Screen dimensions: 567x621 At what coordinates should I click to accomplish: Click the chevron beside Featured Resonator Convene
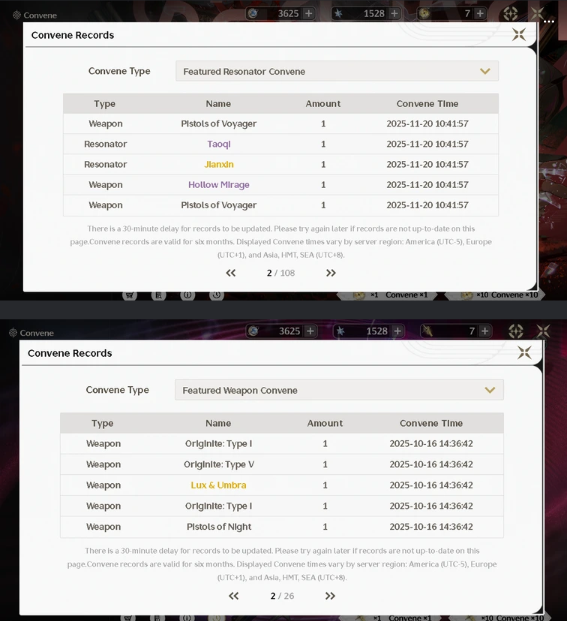[485, 71]
